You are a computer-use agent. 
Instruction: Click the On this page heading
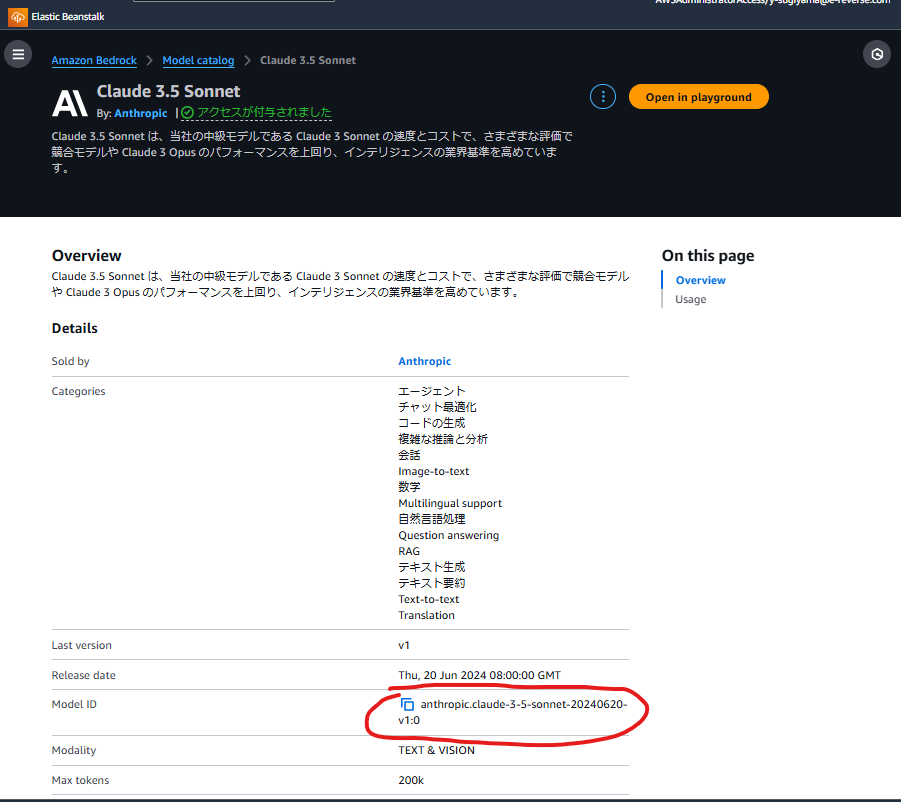pyautogui.click(x=708, y=256)
